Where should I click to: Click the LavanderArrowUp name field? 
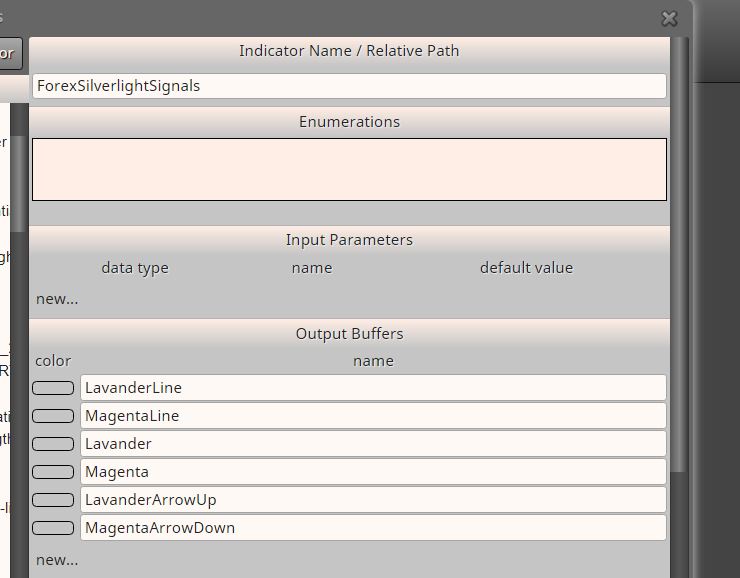click(373, 500)
